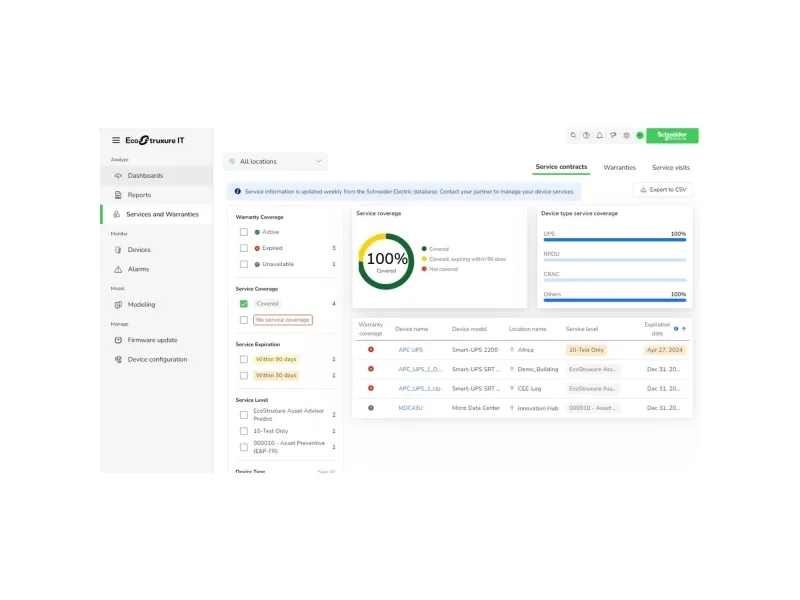Open Devices in the sidebar
Screen dimensions: 800x600
(157, 249)
